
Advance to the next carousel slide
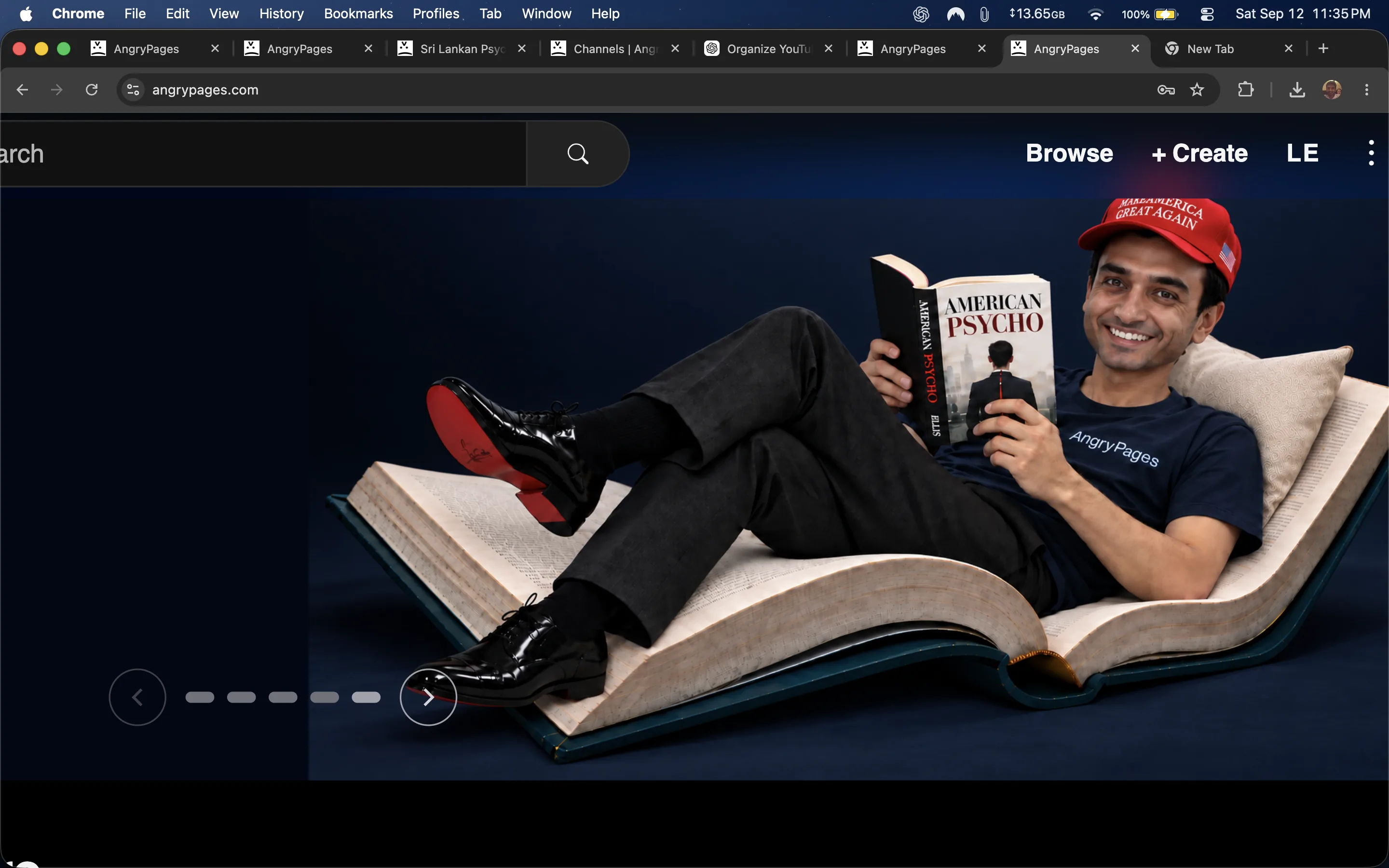point(428,697)
